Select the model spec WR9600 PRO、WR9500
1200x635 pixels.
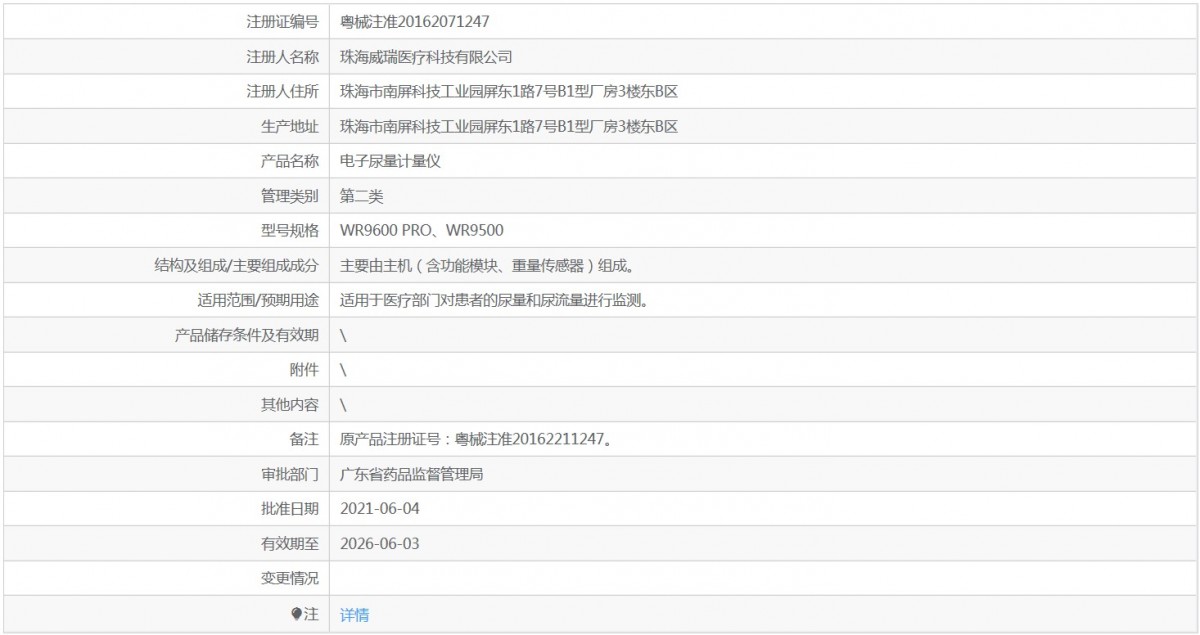click(422, 231)
